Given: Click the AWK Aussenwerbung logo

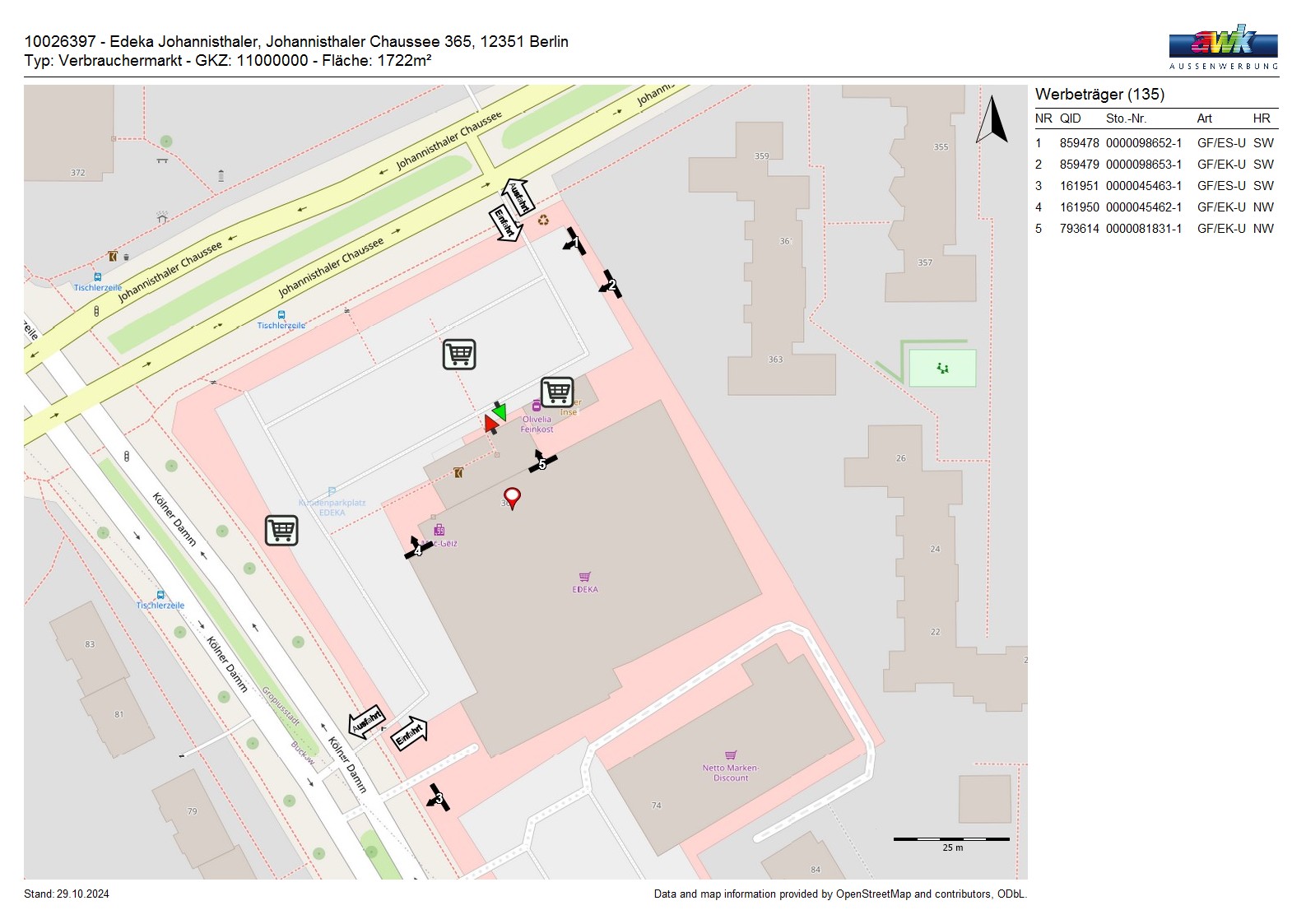Looking at the screenshot, I should pos(1223,46).
